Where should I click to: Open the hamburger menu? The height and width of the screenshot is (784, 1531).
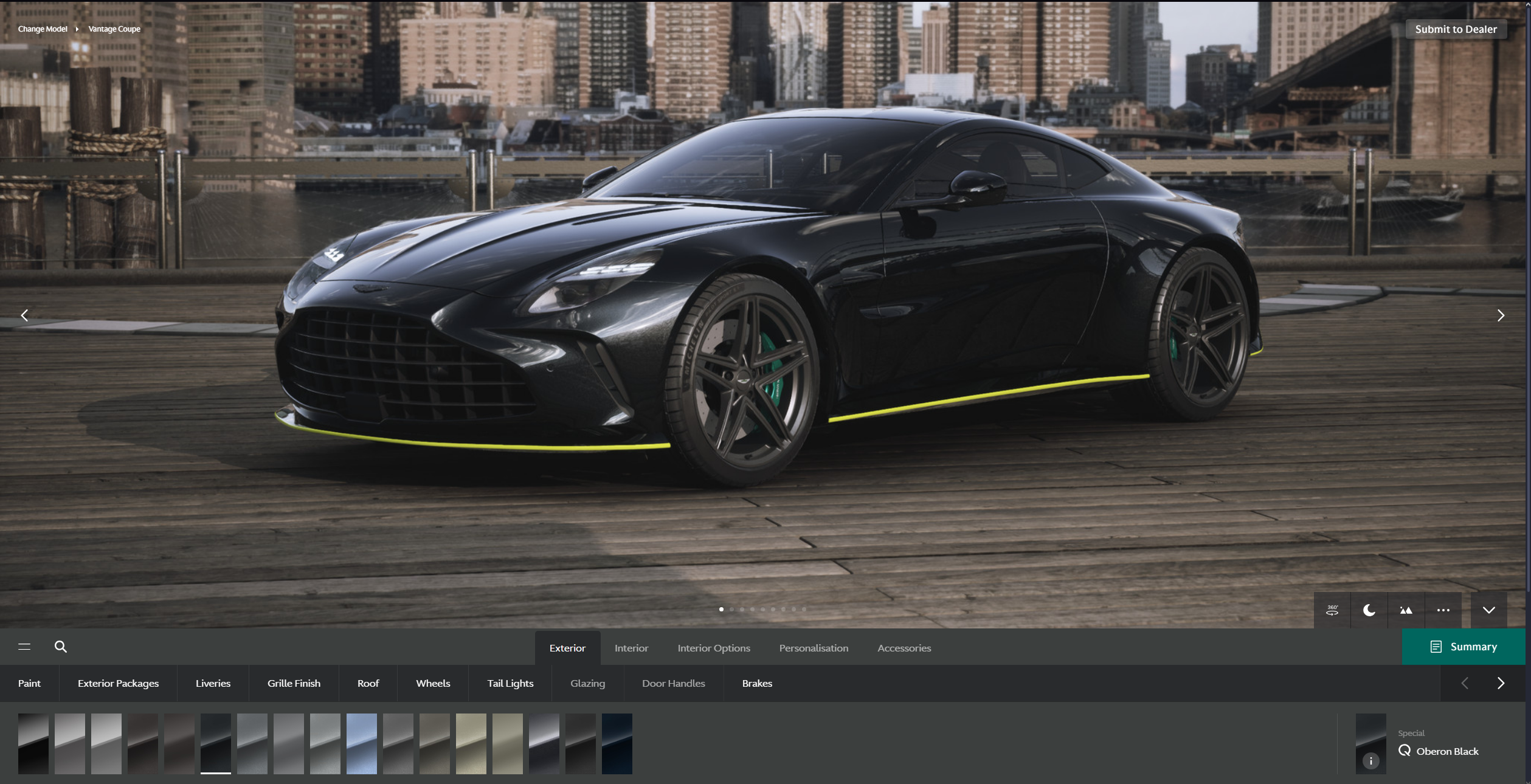click(24, 647)
